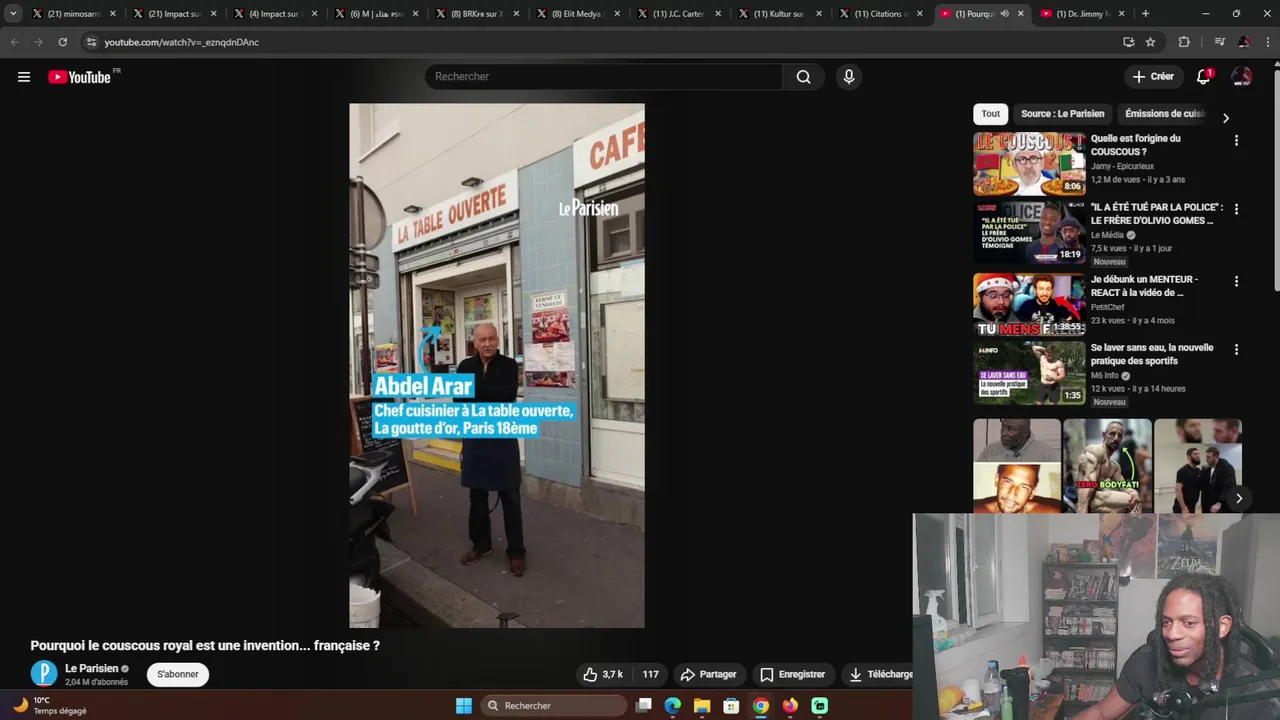Open the menu for the Couscous origin video
The height and width of the screenshot is (720, 1280).
[x=1236, y=141]
